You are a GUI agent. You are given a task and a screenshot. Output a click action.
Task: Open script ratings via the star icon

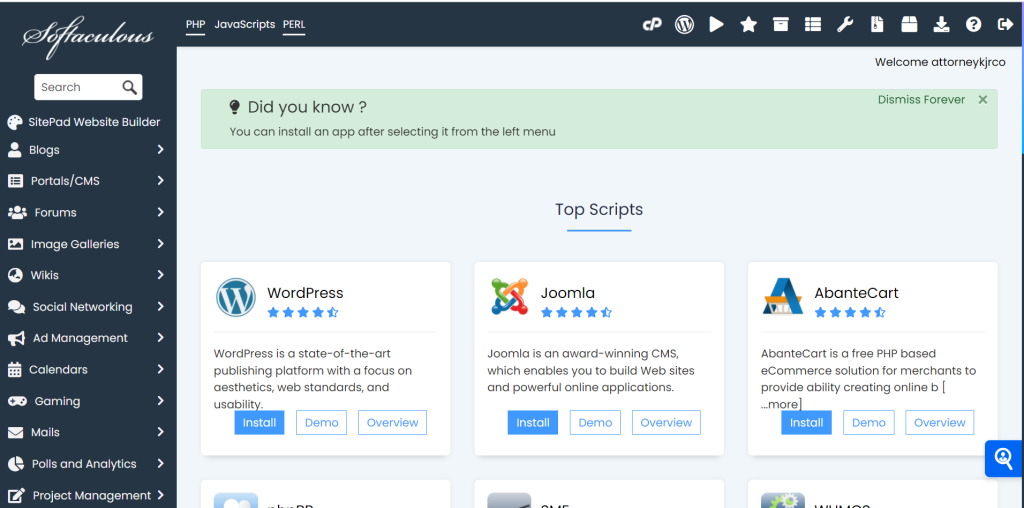click(x=748, y=24)
